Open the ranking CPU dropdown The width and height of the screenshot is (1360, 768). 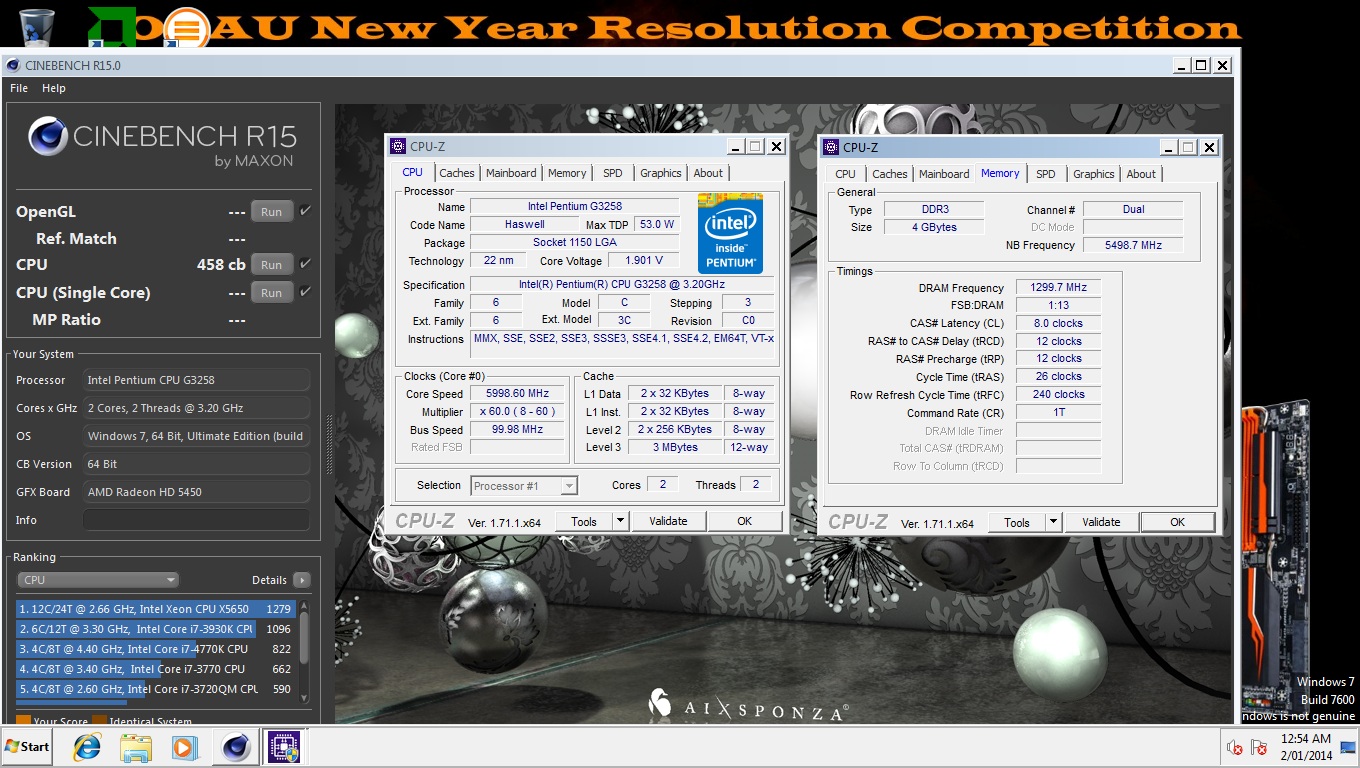coord(98,580)
